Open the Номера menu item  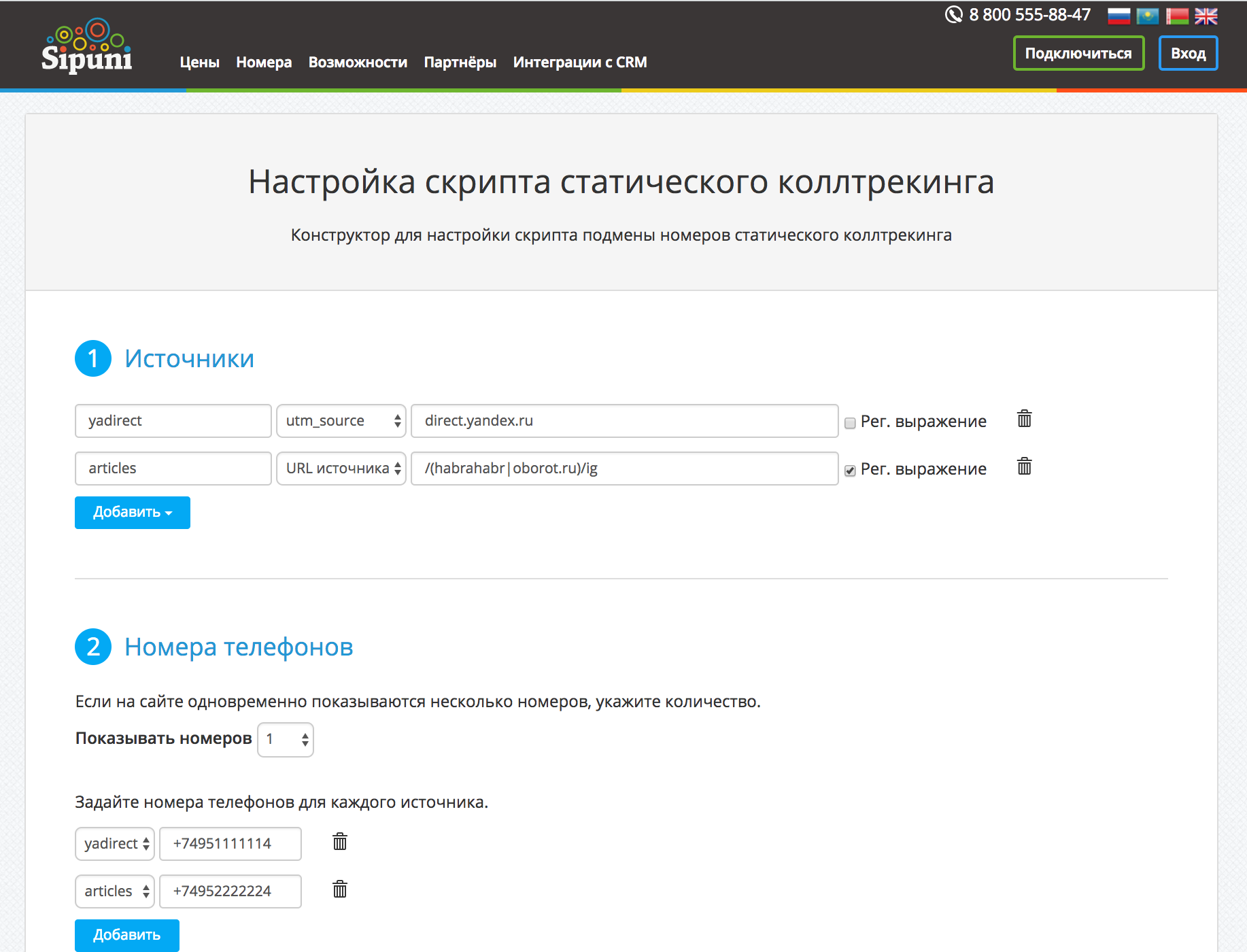click(264, 63)
